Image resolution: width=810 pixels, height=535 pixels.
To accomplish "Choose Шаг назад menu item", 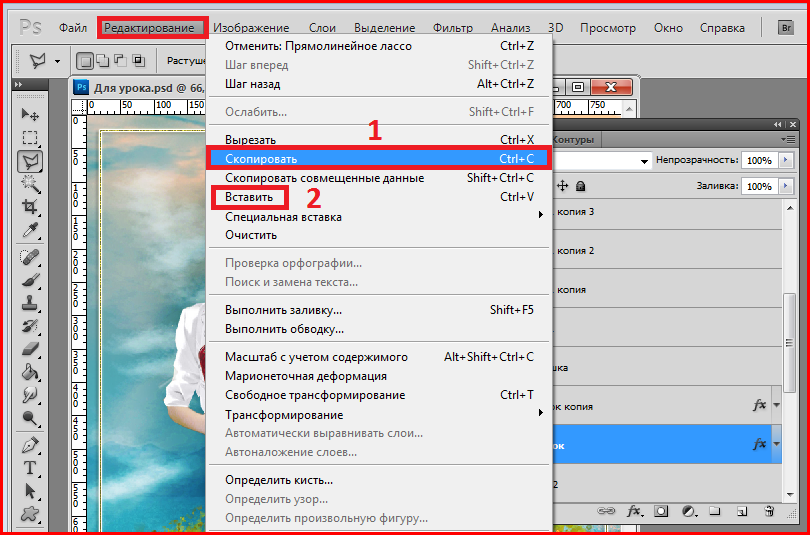I will pyautogui.click(x=380, y=84).
